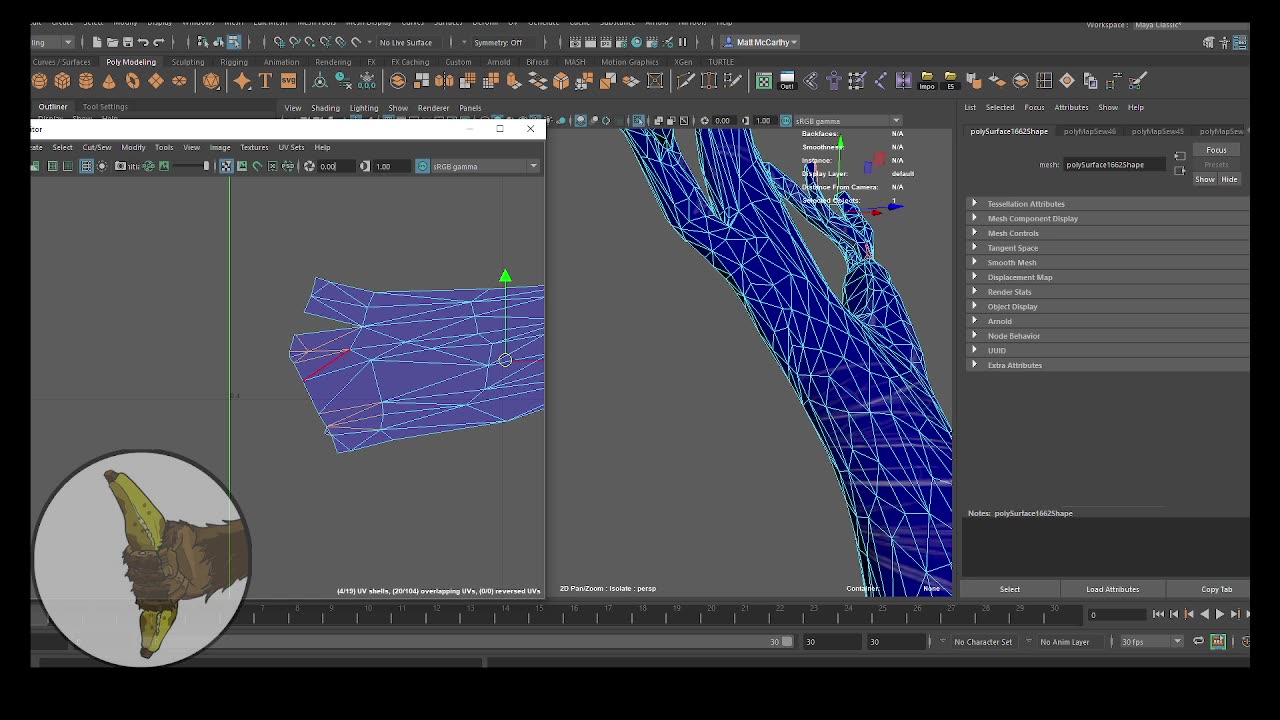
Task: Click the Hide button beside Show
Action: coord(1229,179)
